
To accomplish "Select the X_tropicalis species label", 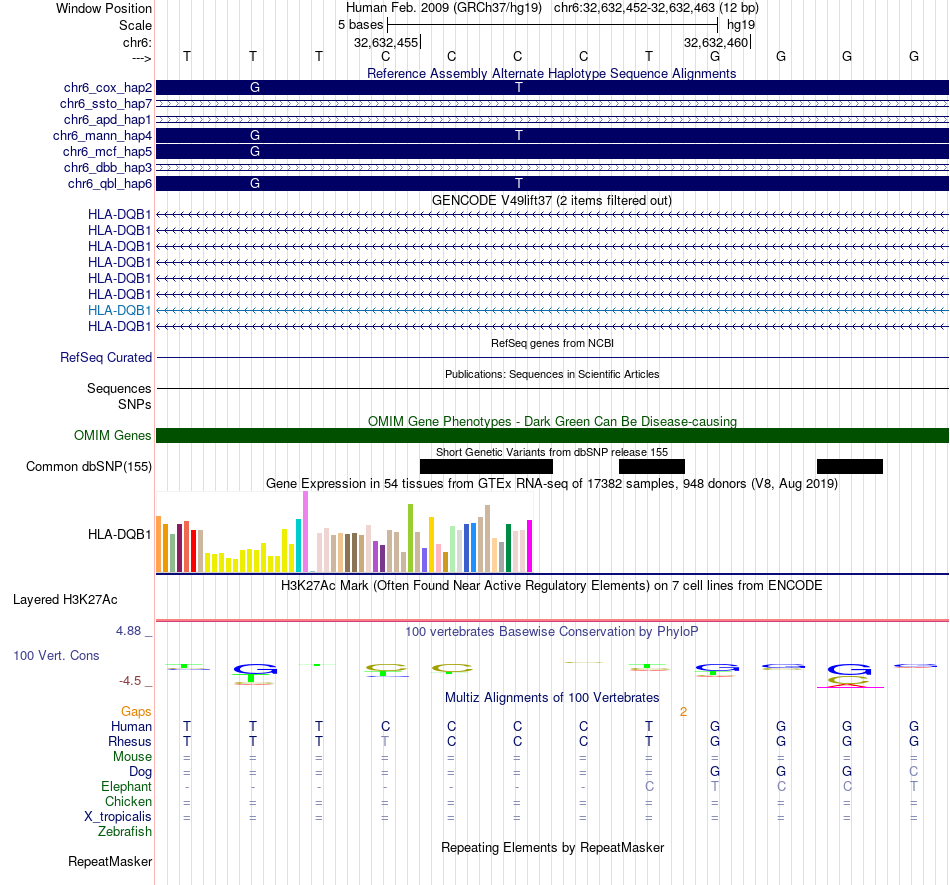I will click(118, 817).
